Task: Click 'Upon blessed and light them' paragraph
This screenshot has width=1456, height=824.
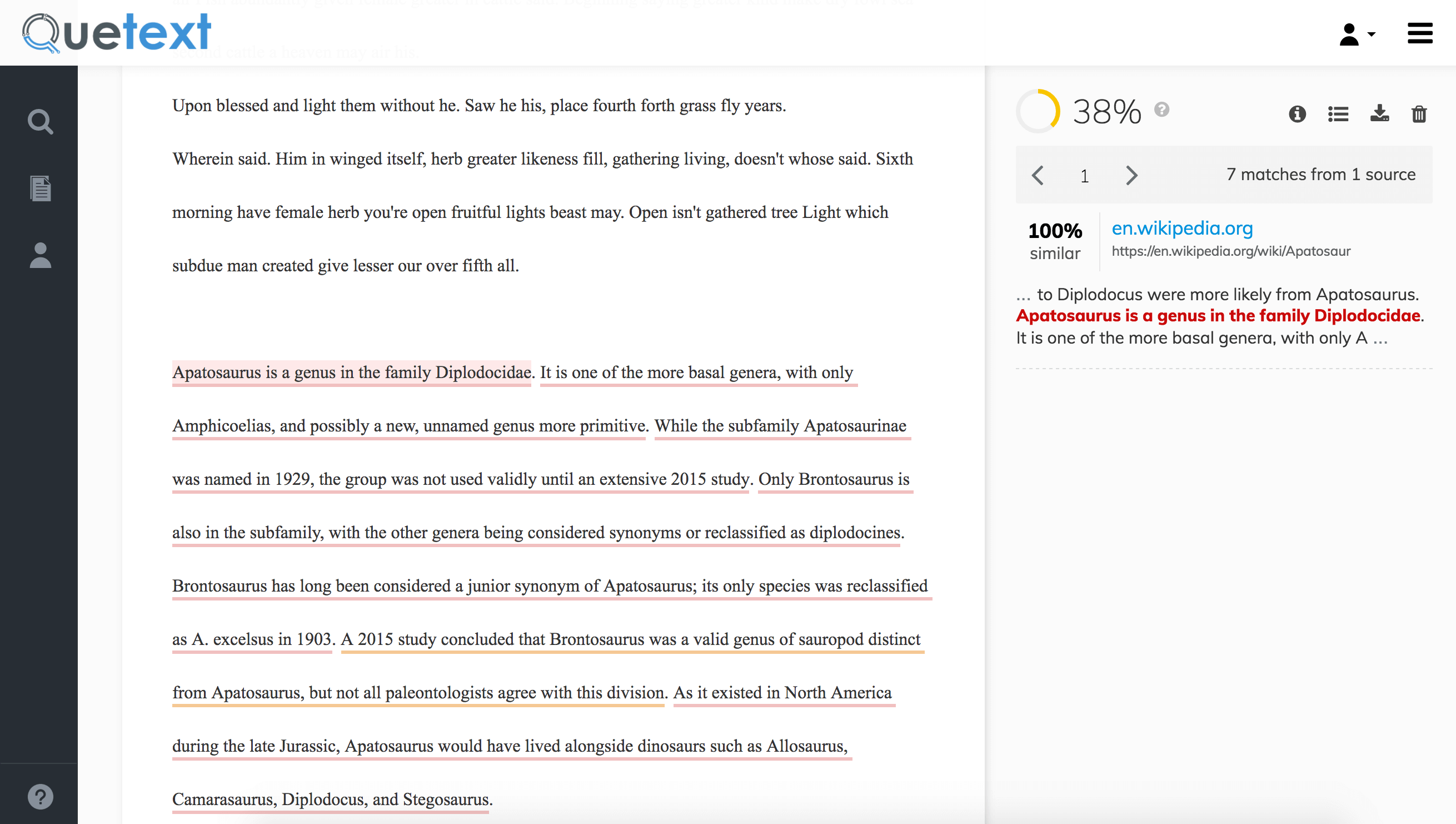Action: pos(479,105)
